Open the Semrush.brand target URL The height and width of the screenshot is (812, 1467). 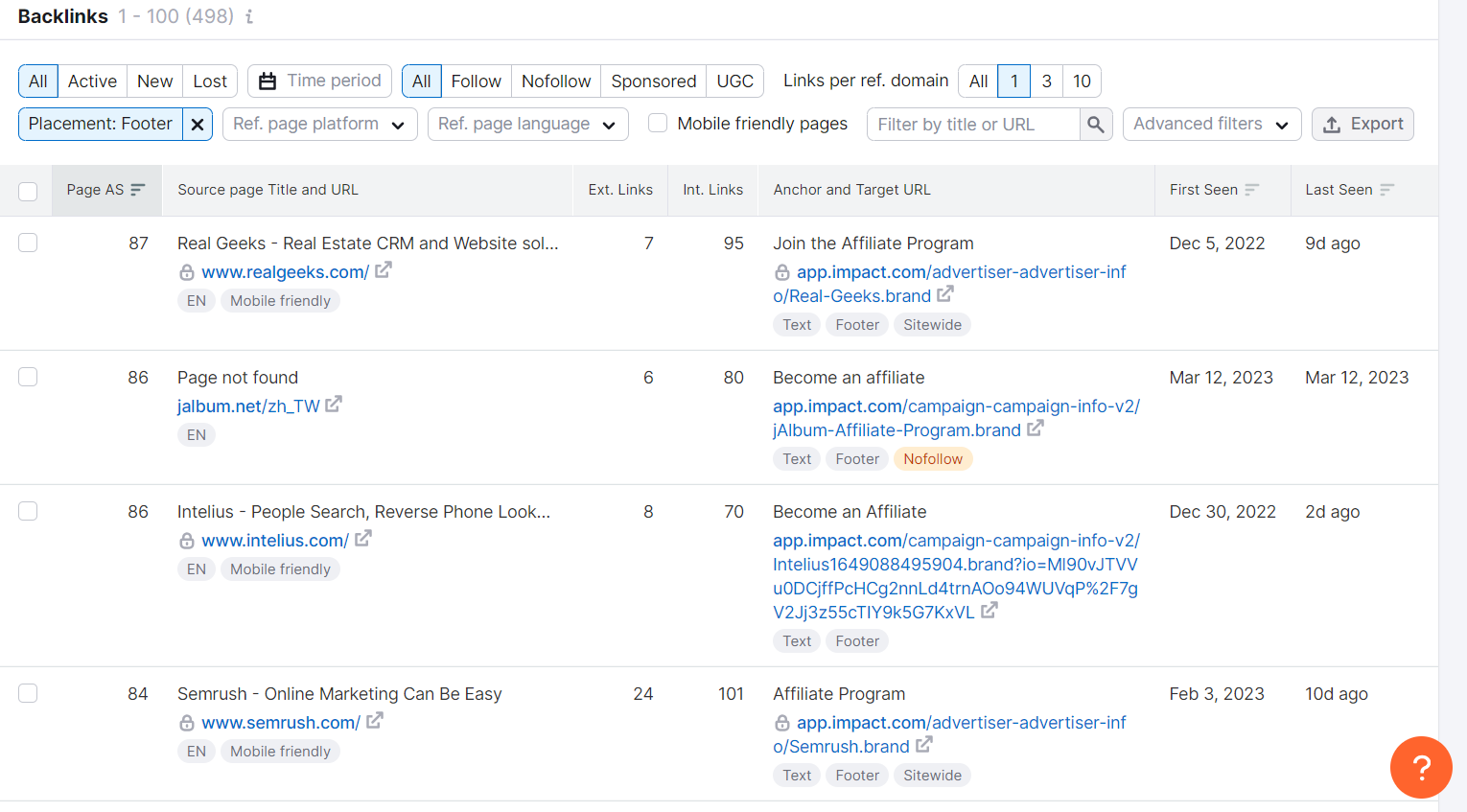[x=949, y=734]
